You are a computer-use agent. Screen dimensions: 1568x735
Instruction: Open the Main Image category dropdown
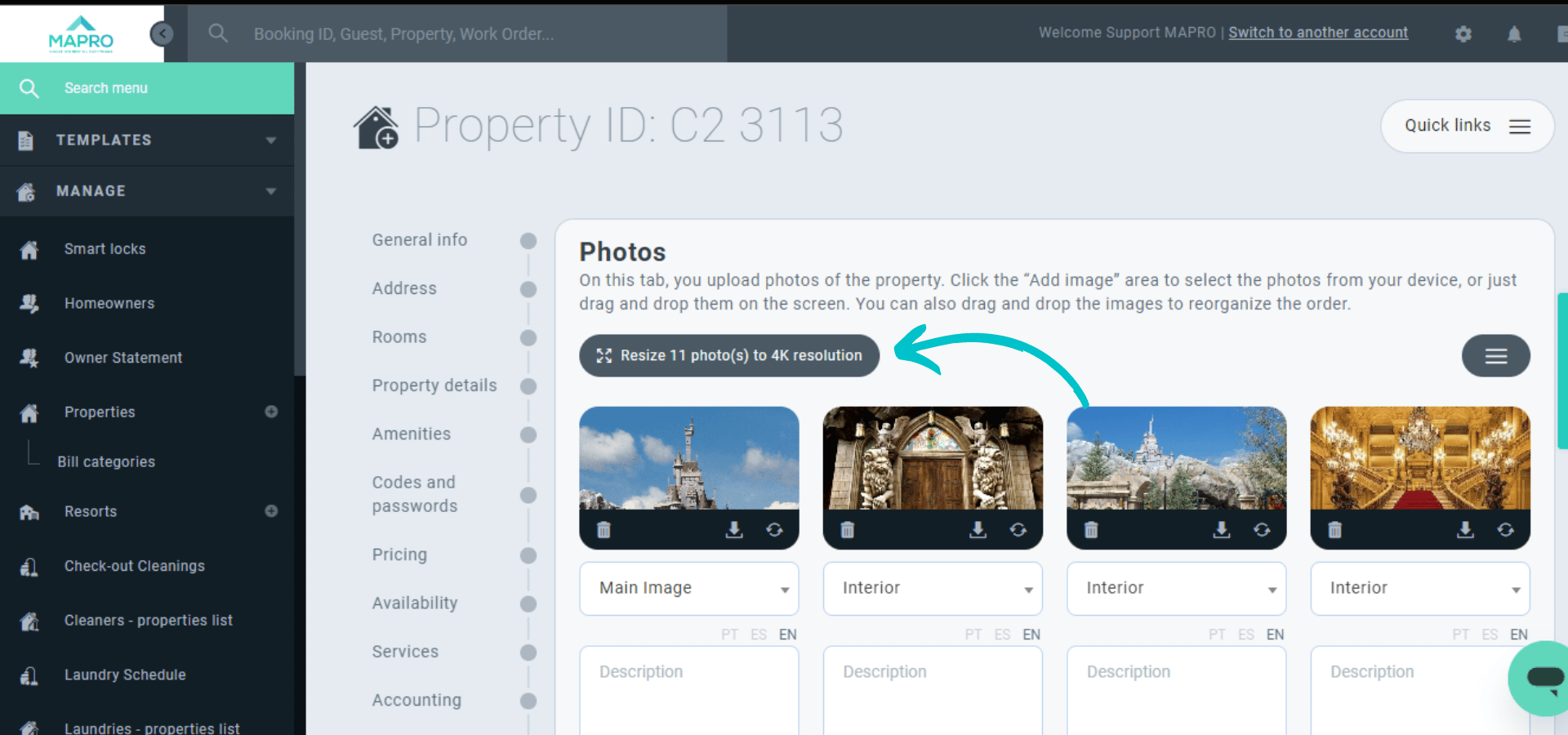coord(688,588)
